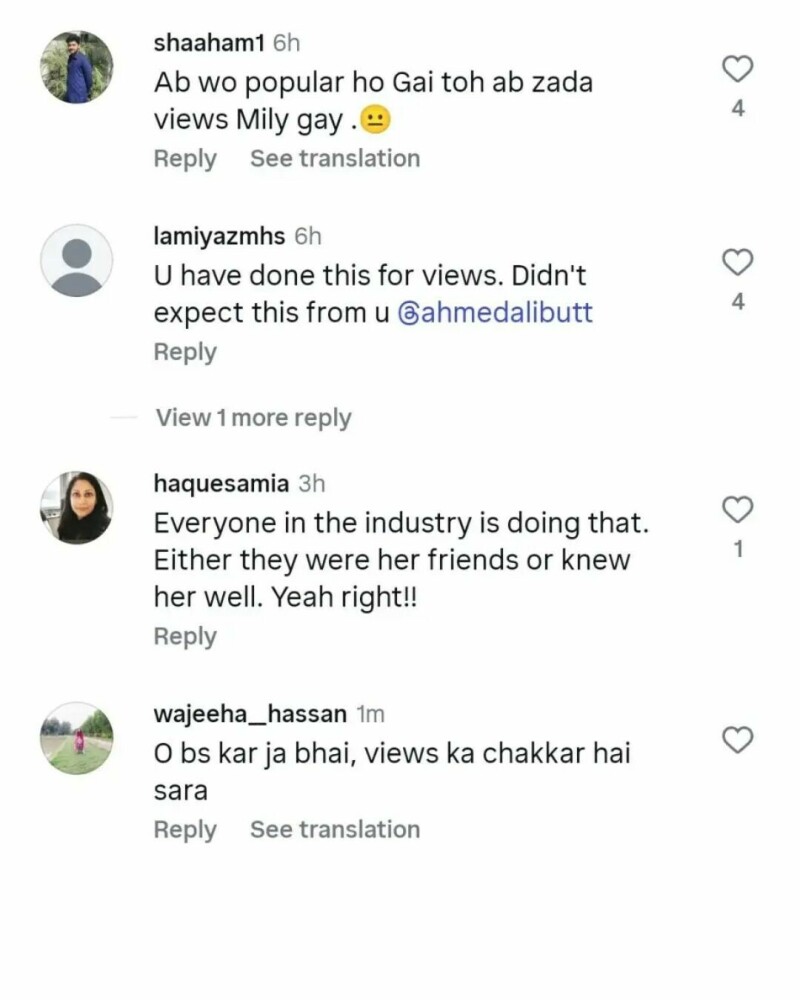Reply to haquesamia's comment

point(185,637)
